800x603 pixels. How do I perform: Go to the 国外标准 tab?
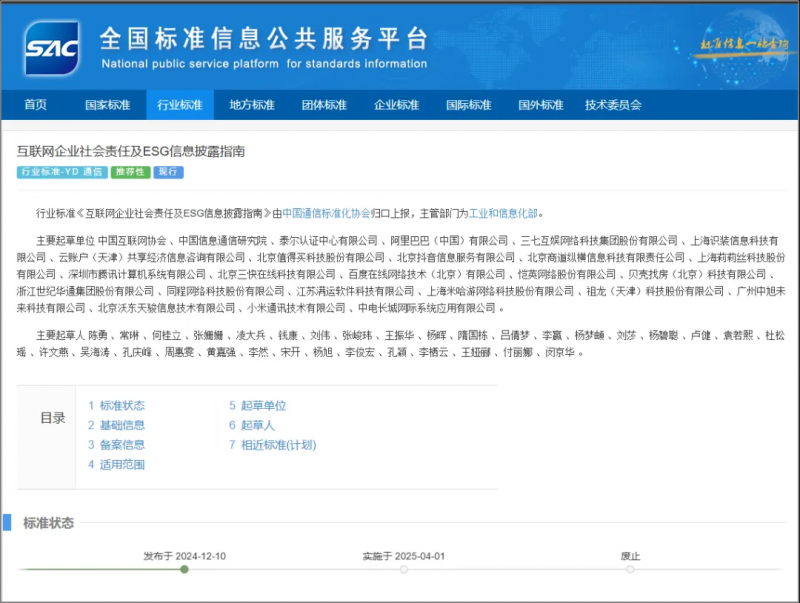click(541, 105)
